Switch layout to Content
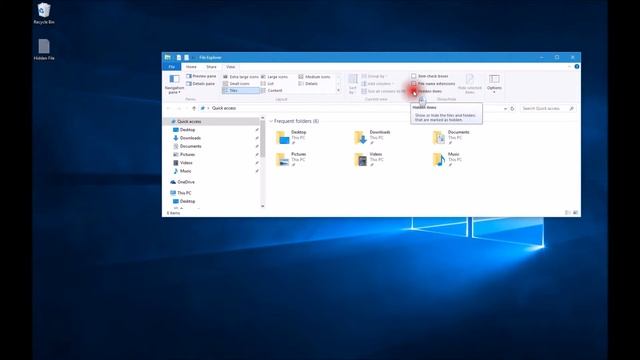The image size is (640, 360). (271, 91)
